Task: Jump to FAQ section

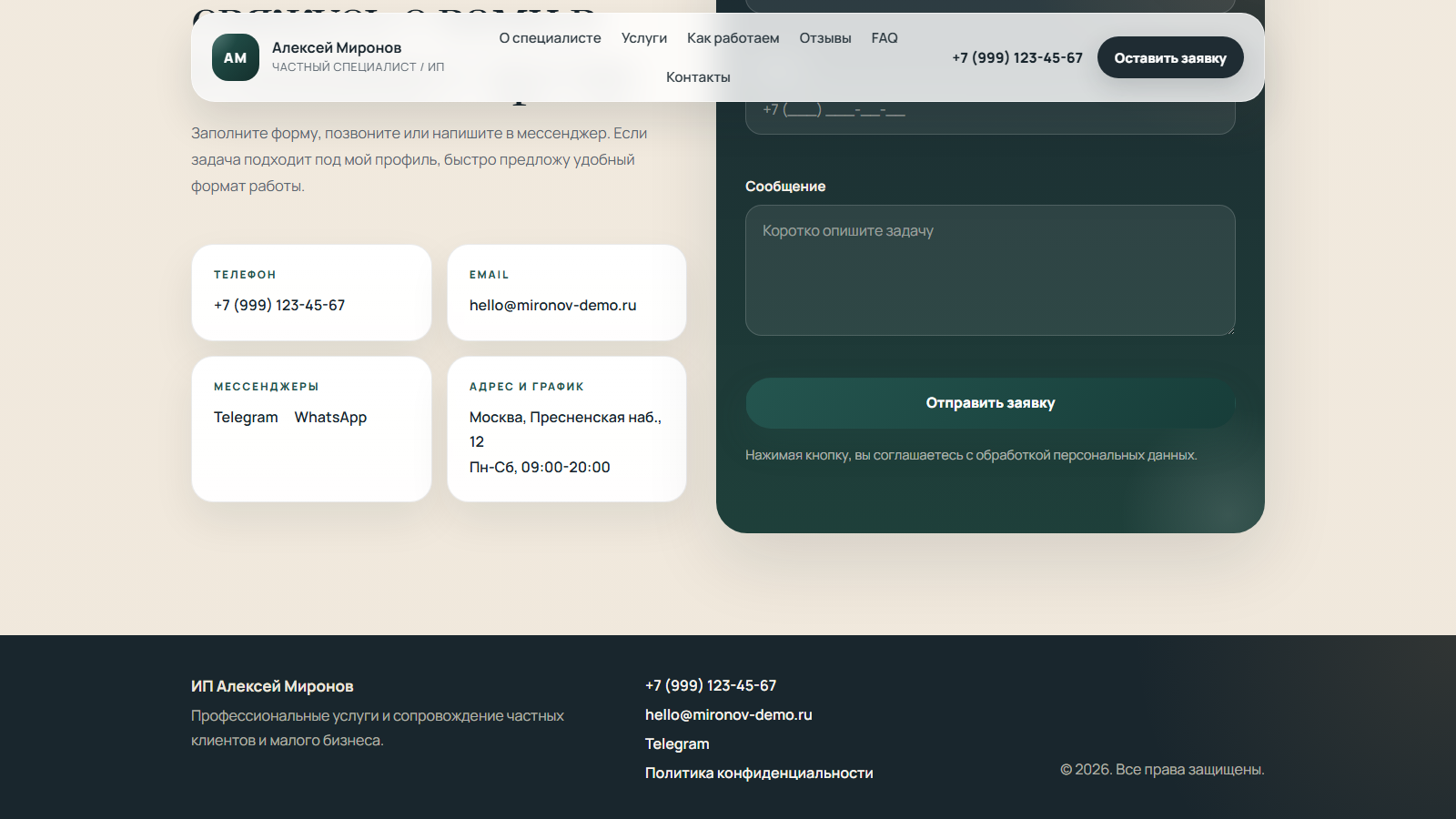Action: point(885,38)
